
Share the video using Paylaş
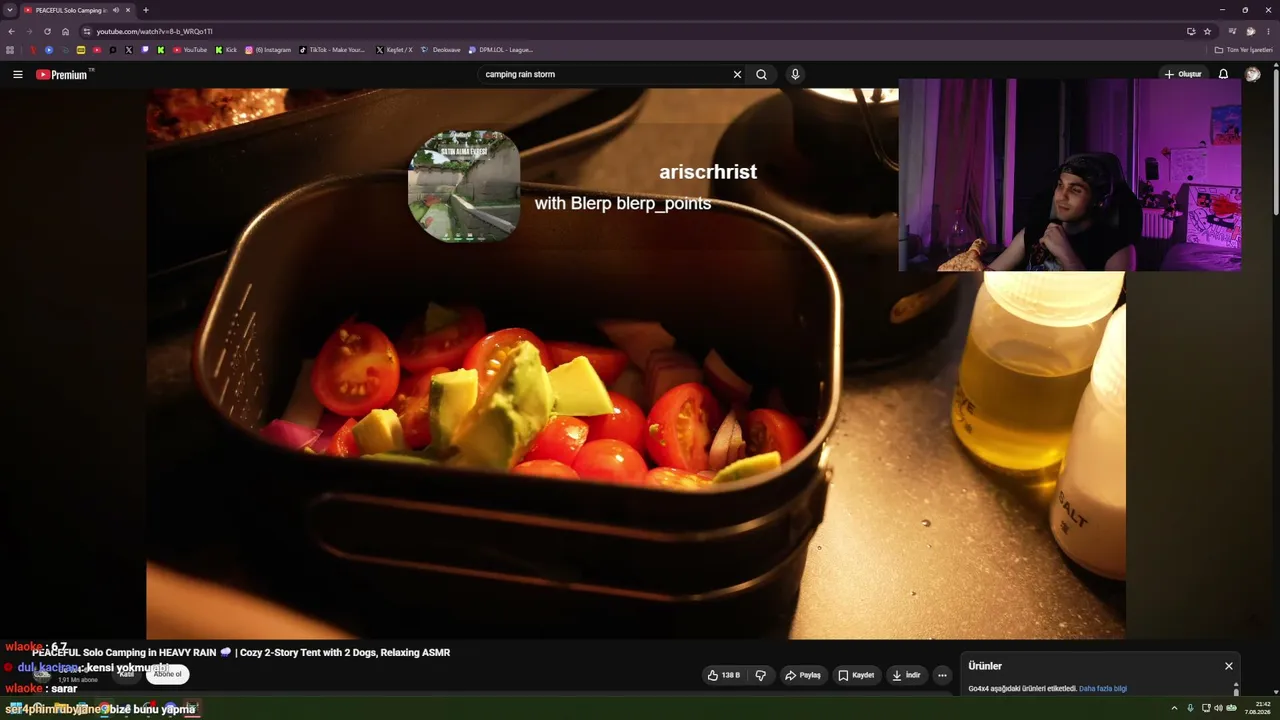tap(803, 675)
